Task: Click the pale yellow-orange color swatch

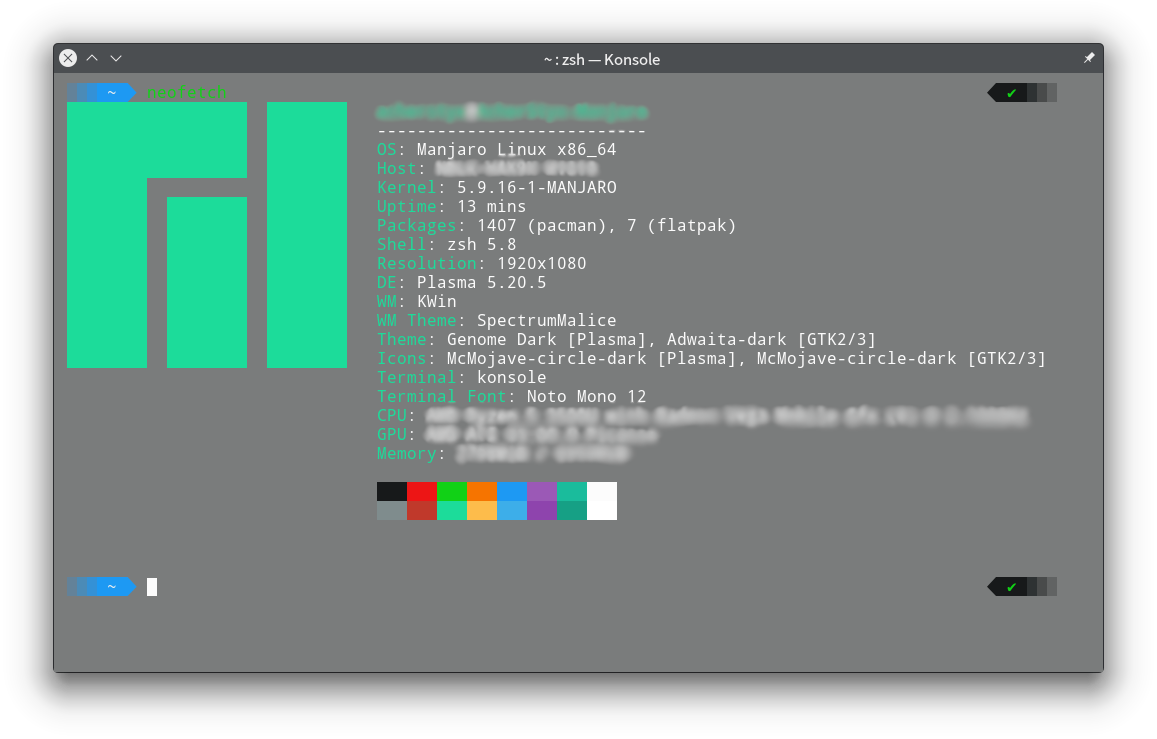Action: coord(482,510)
